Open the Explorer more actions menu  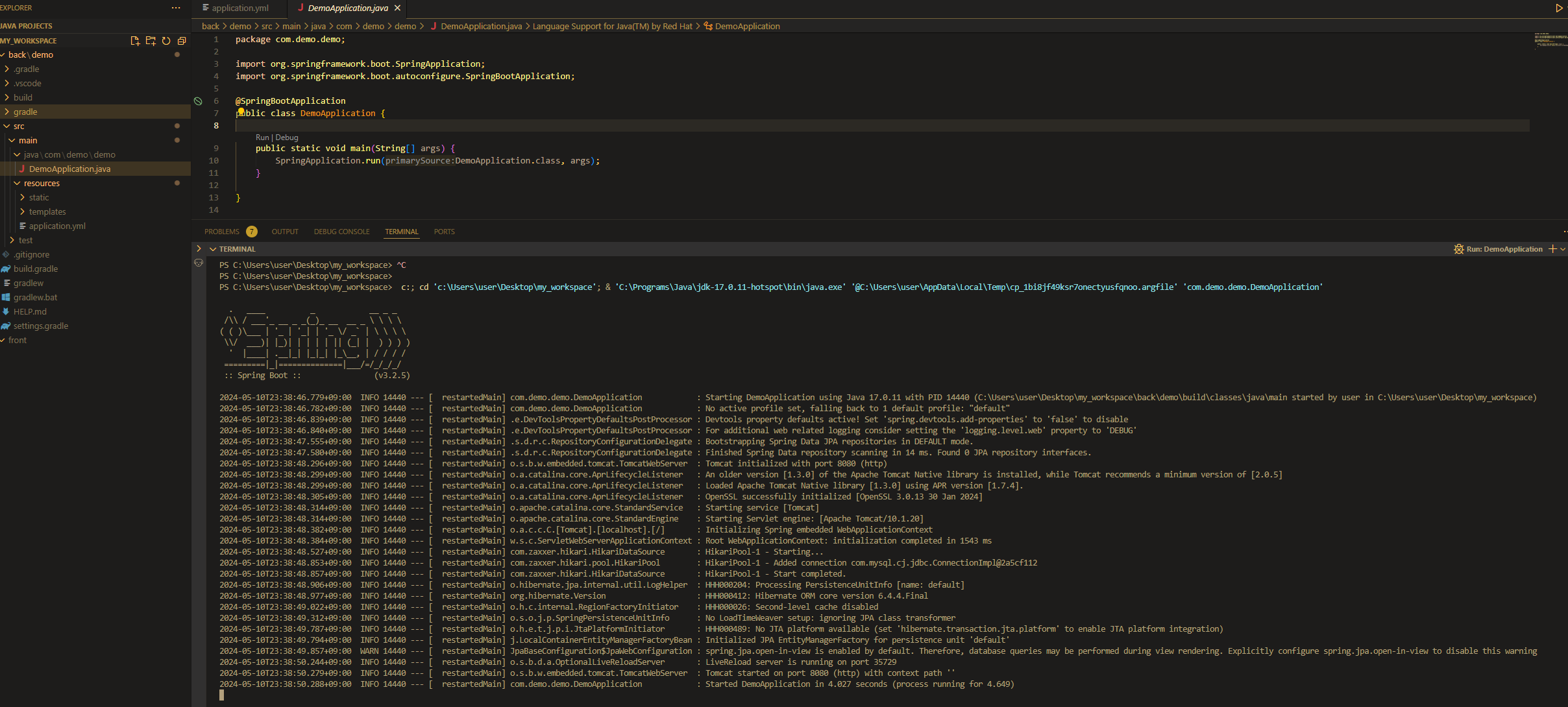coord(176,8)
